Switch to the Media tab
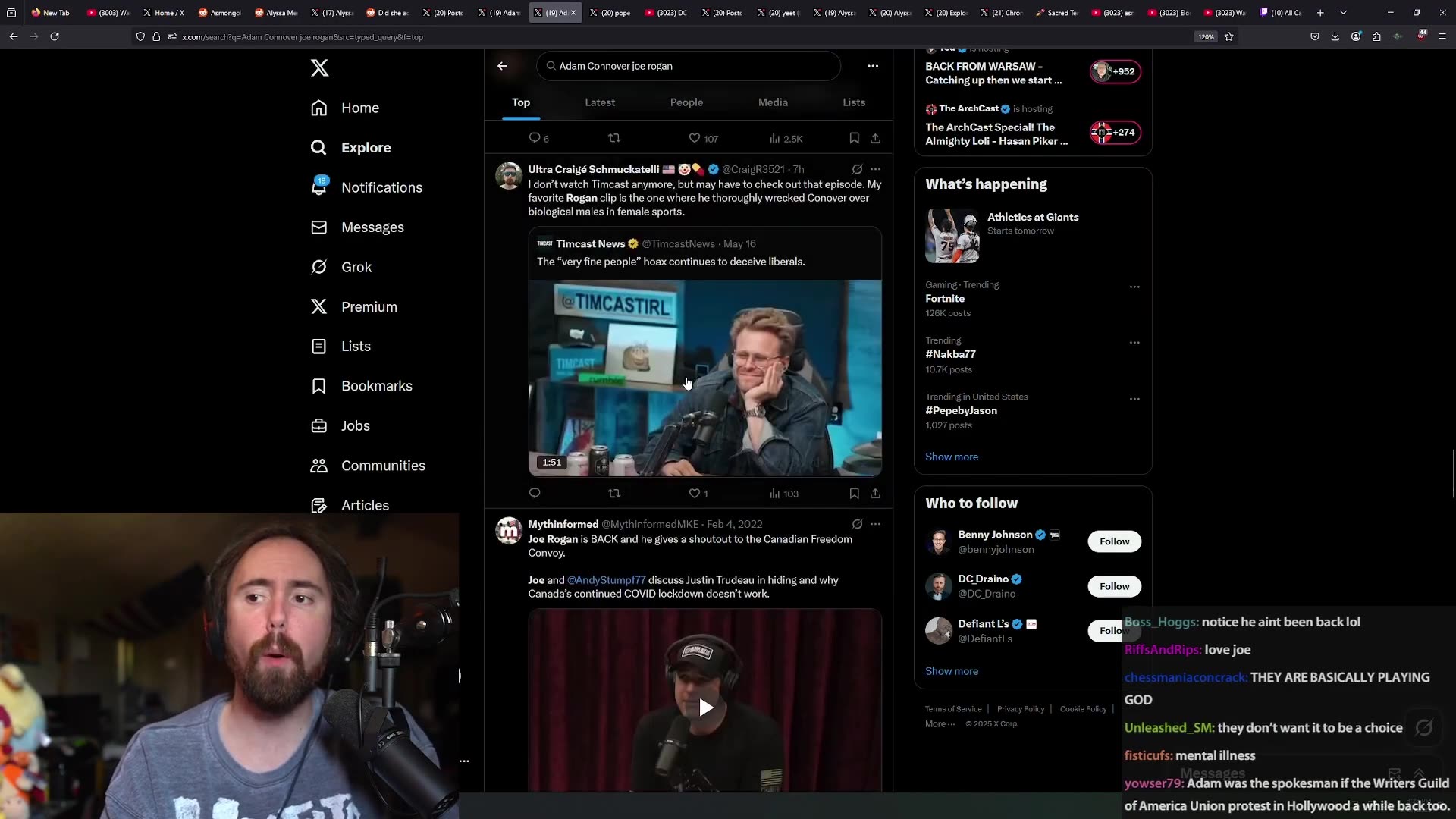1456x819 pixels. click(x=772, y=102)
